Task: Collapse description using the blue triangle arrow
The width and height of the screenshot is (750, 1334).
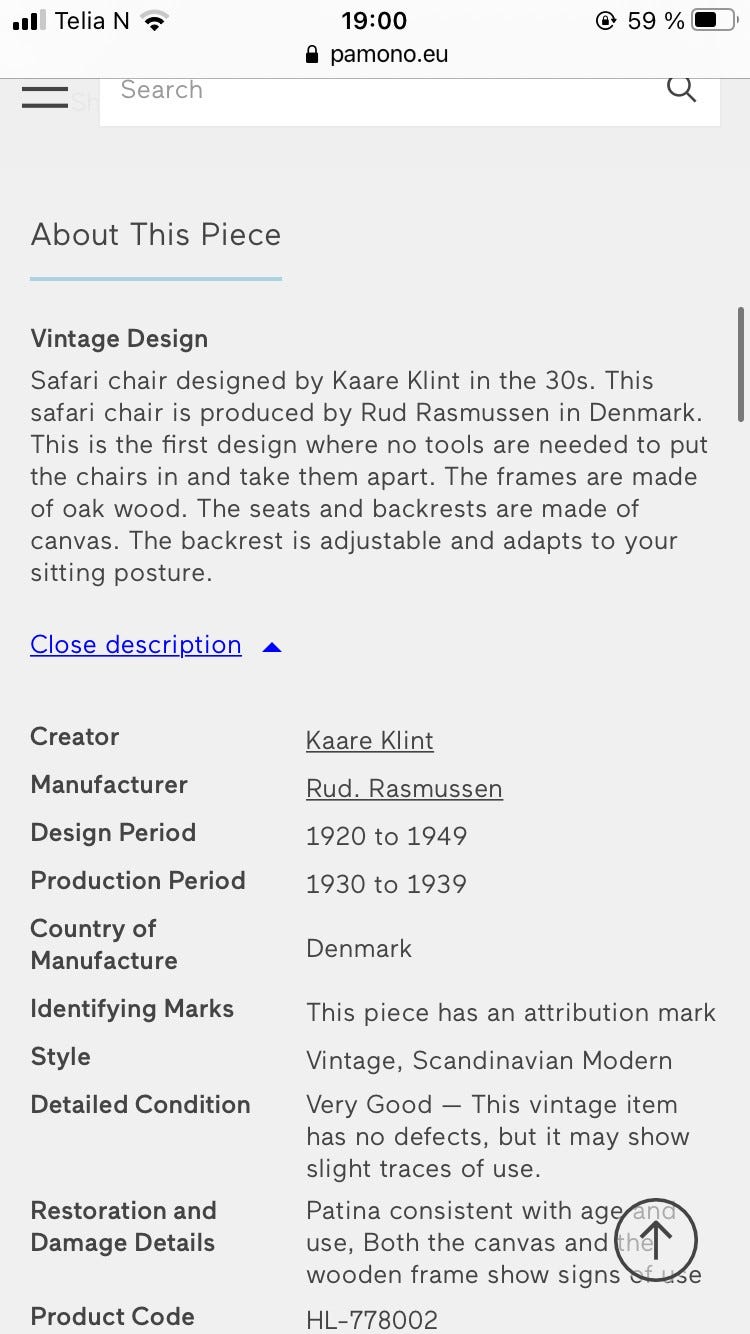Action: click(271, 647)
